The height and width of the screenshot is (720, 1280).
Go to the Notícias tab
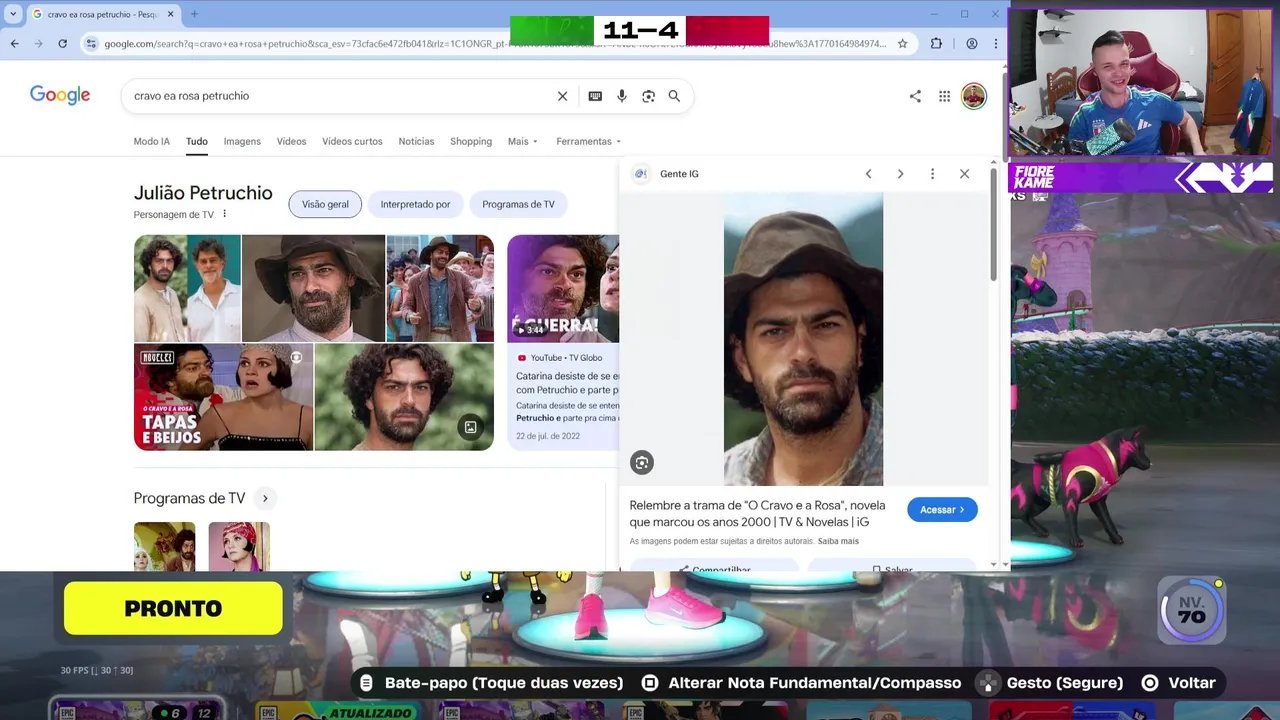416,141
